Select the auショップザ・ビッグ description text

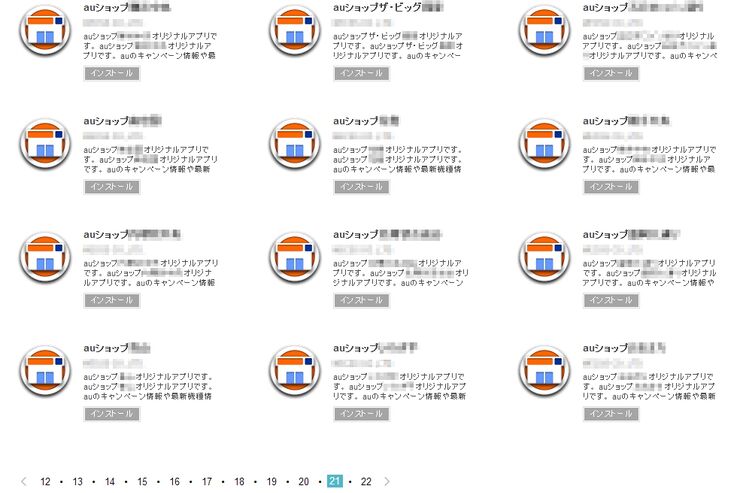pos(397,46)
